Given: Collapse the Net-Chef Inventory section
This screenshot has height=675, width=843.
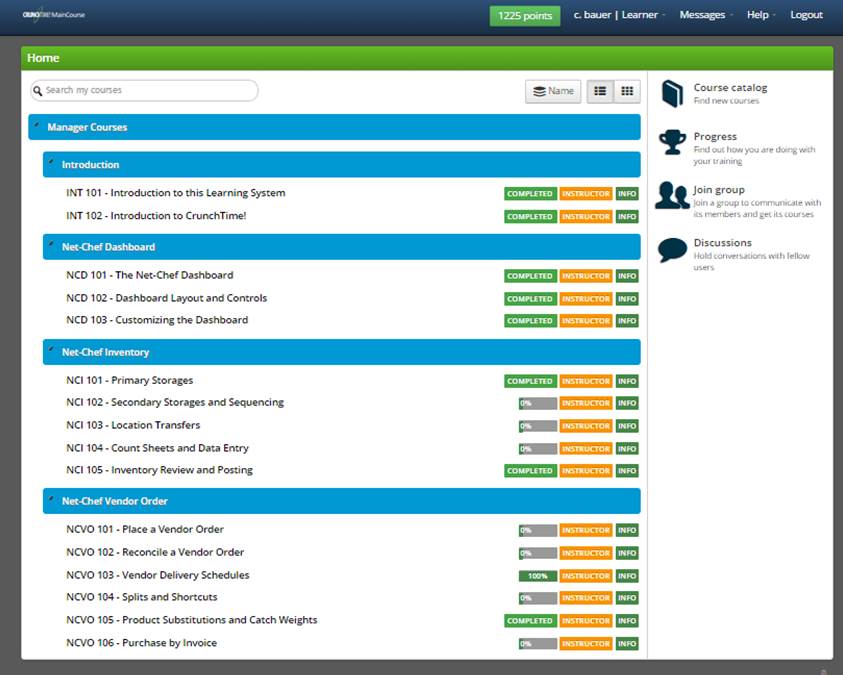Looking at the screenshot, I should tap(52, 350).
